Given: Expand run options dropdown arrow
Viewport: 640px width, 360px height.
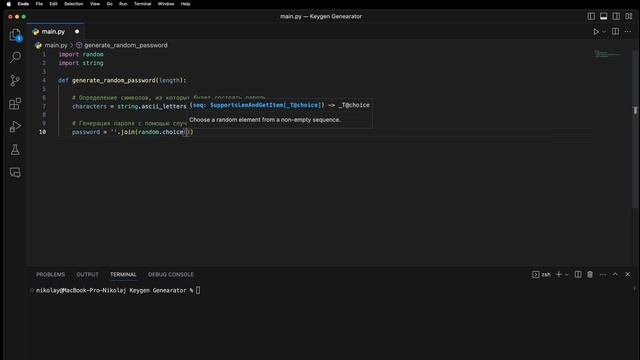Looking at the screenshot, I should [x=604, y=32].
